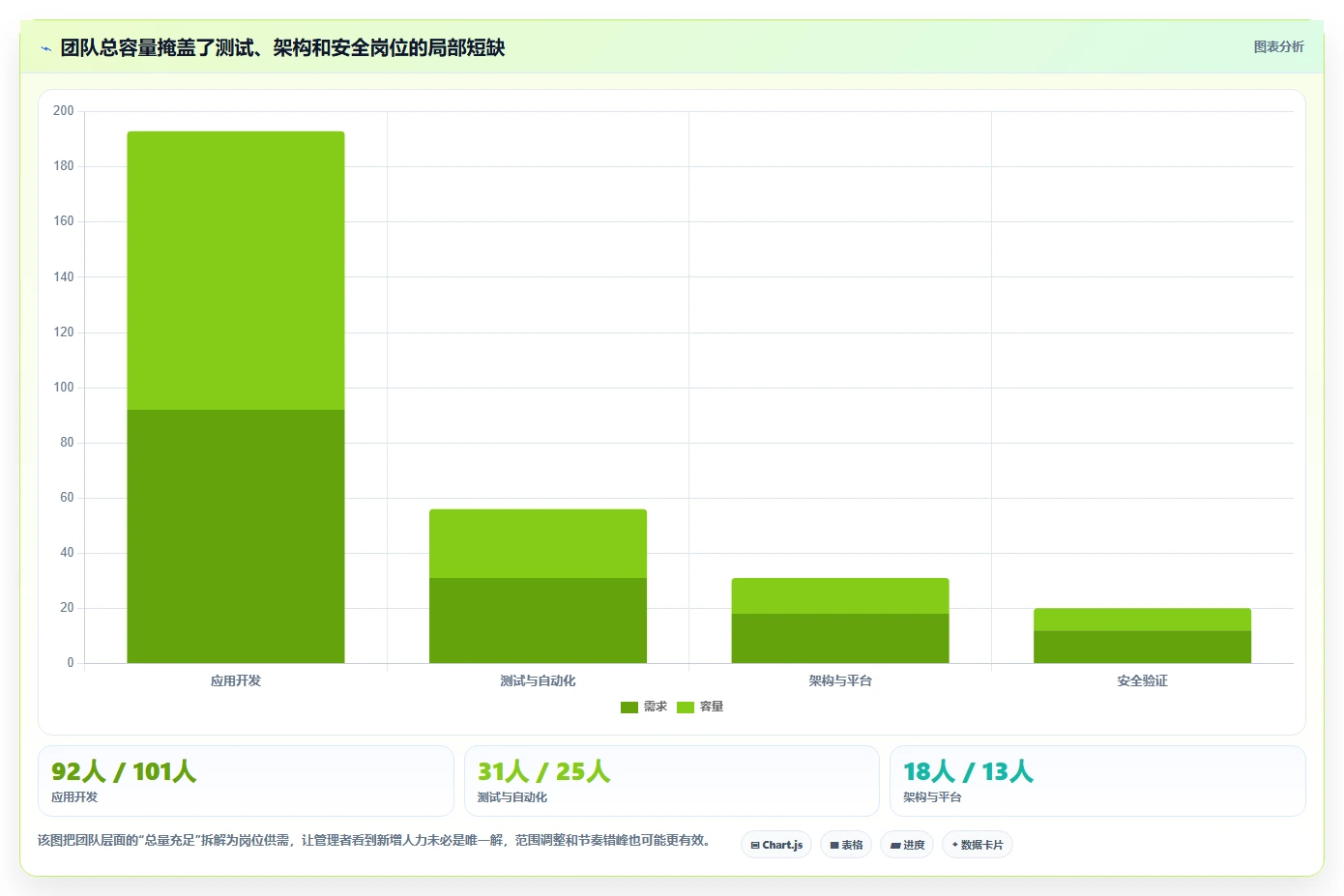The height and width of the screenshot is (896, 1344).
Task: Click the 测试与自动化 x-axis label
Action: pos(538,680)
